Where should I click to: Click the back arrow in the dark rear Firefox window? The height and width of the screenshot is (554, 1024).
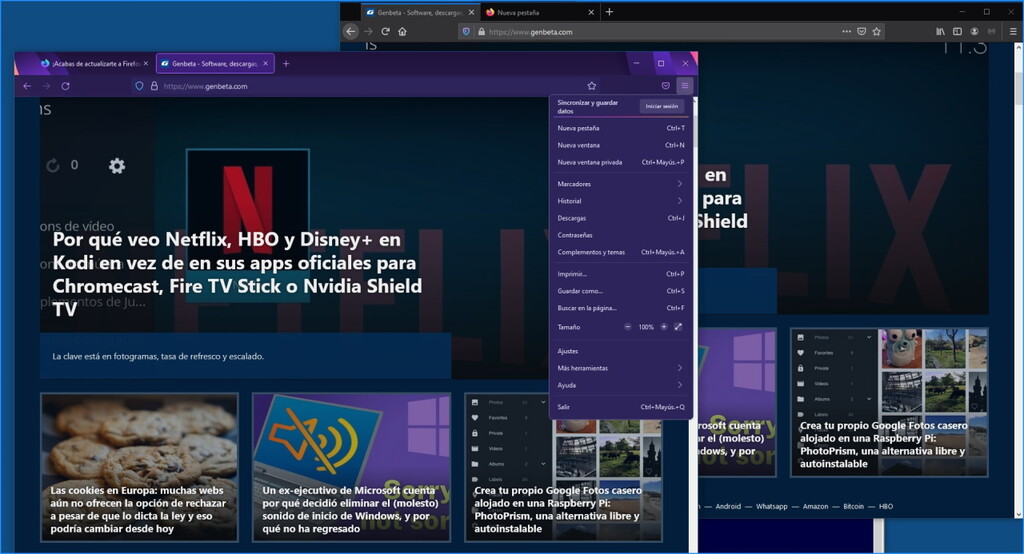pos(351,31)
